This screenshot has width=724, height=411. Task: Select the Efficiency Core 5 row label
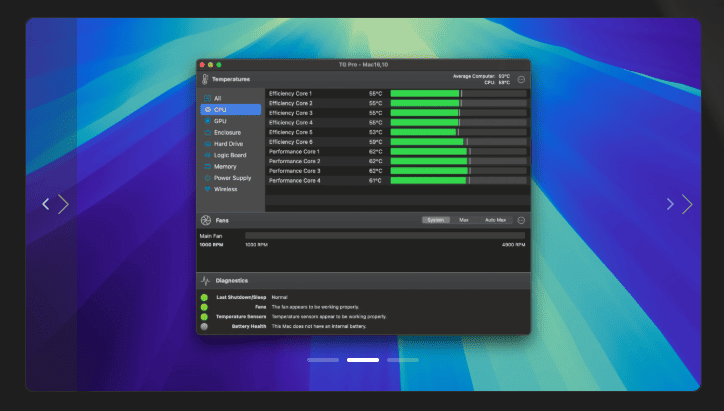tap(291, 132)
